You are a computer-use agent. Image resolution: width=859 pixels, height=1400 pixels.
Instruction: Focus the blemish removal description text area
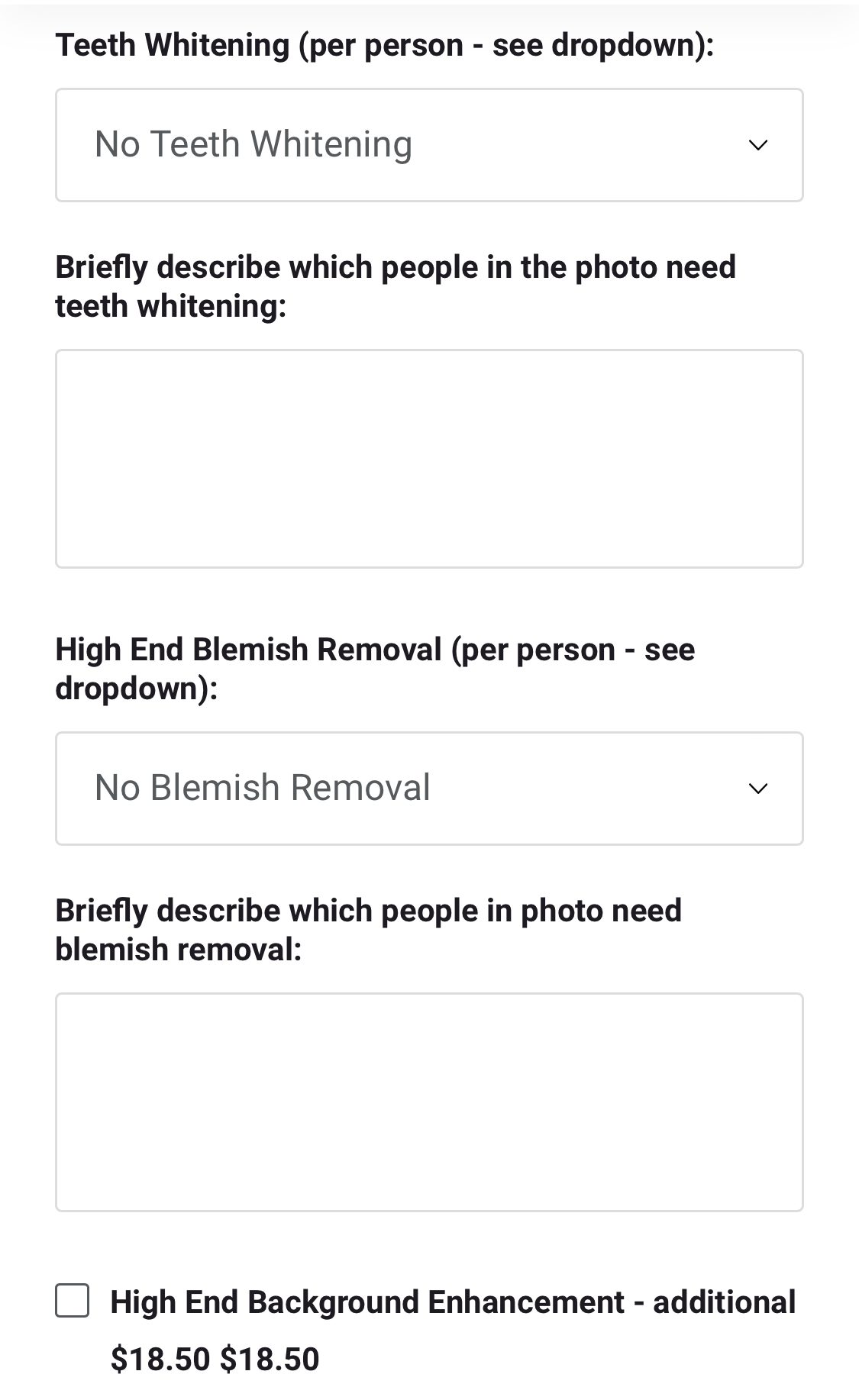point(428,1102)
